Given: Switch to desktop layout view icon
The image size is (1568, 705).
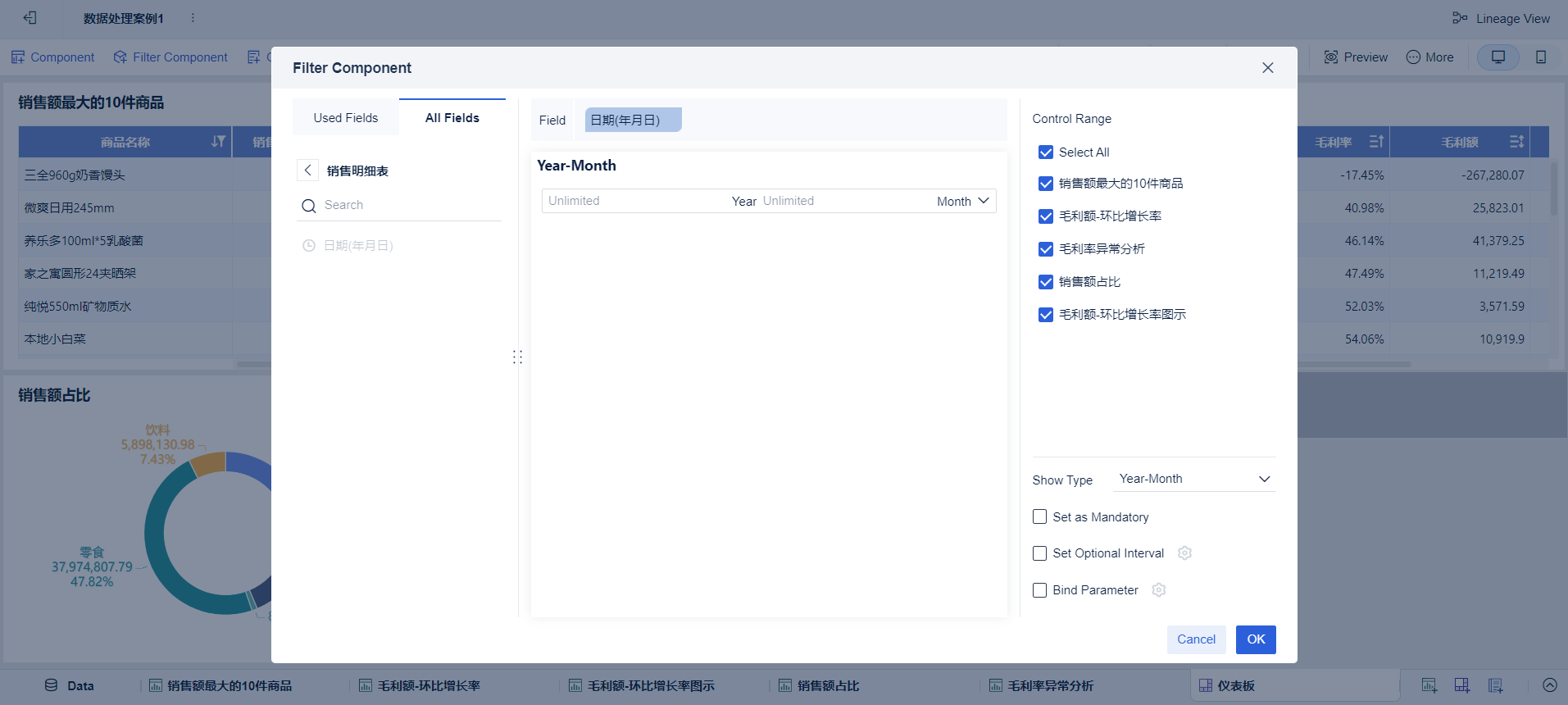Looking at the screenshot, I should pyautogui.click(x=1498, y=57).
